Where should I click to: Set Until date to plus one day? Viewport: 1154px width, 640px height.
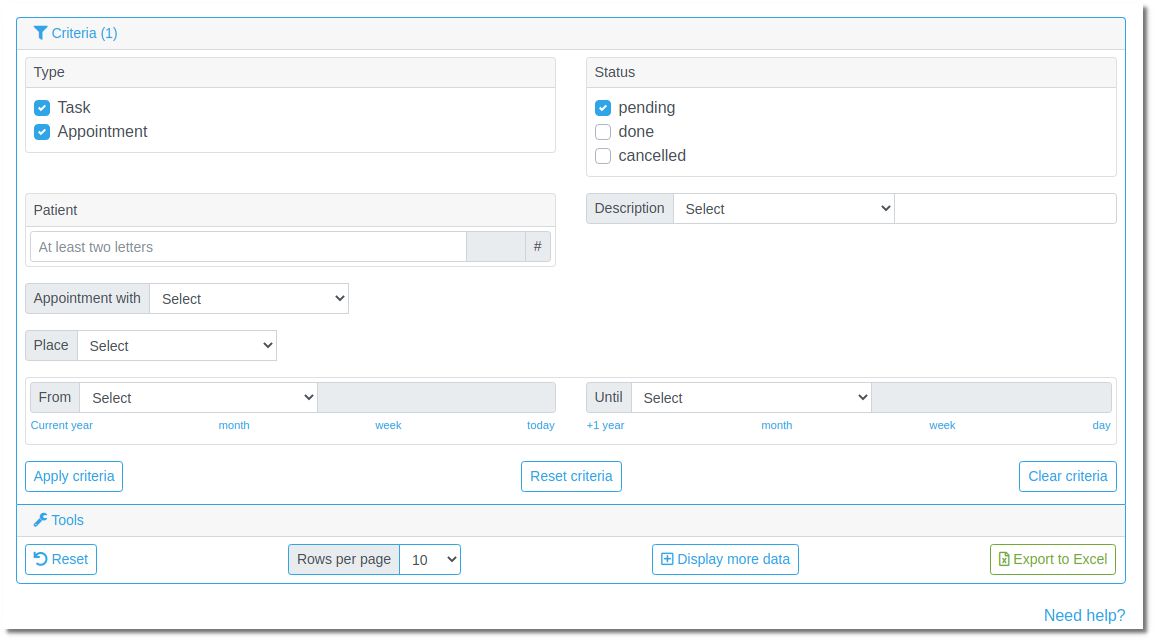(x=1102, y=425)
